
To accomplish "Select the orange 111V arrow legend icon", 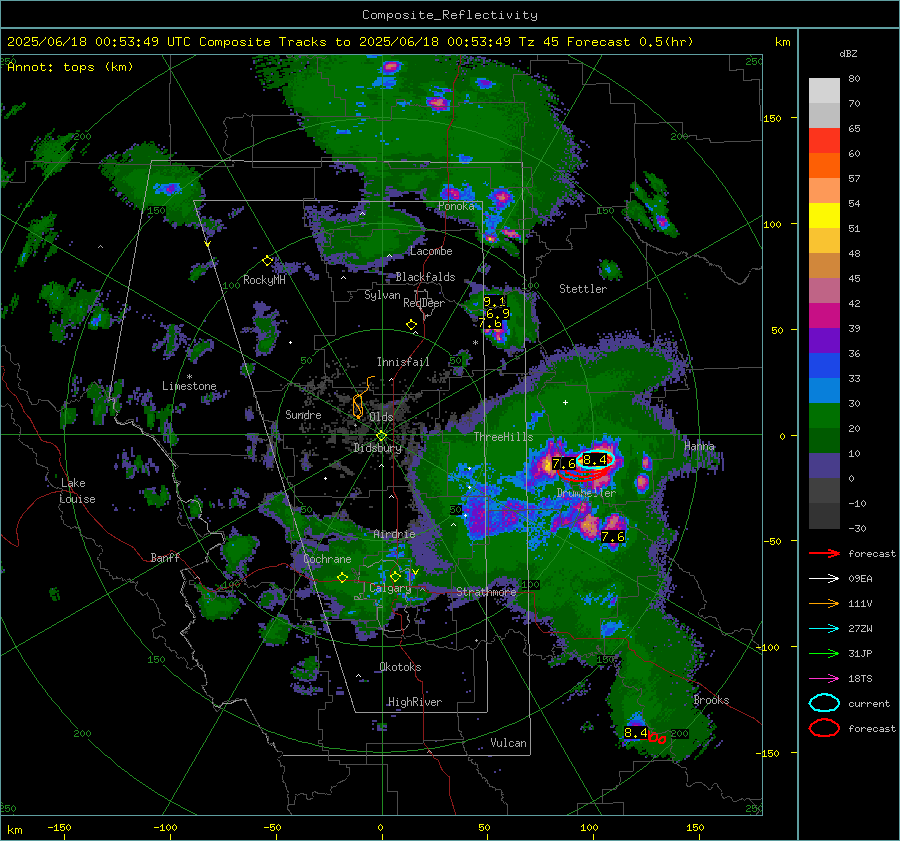I will pos(824,603).
